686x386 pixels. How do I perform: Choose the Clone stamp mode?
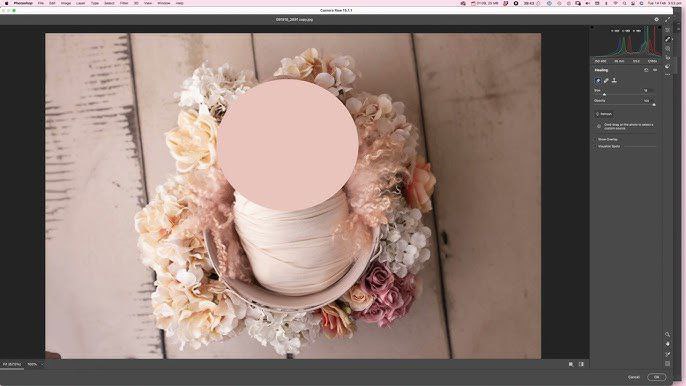[x=614, y=81]
